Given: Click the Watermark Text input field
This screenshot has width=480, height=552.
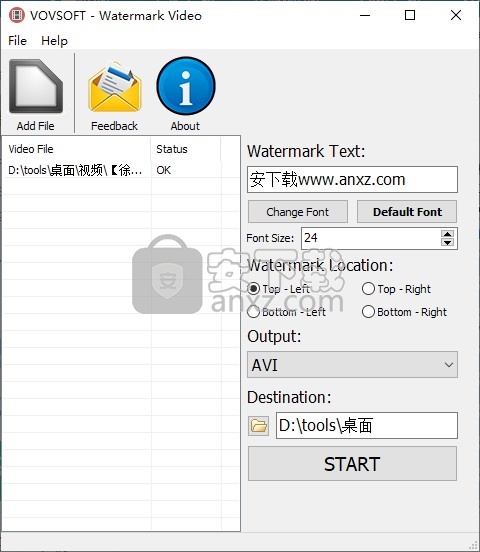Looking at the screenshot, I should tap(352, 180).
